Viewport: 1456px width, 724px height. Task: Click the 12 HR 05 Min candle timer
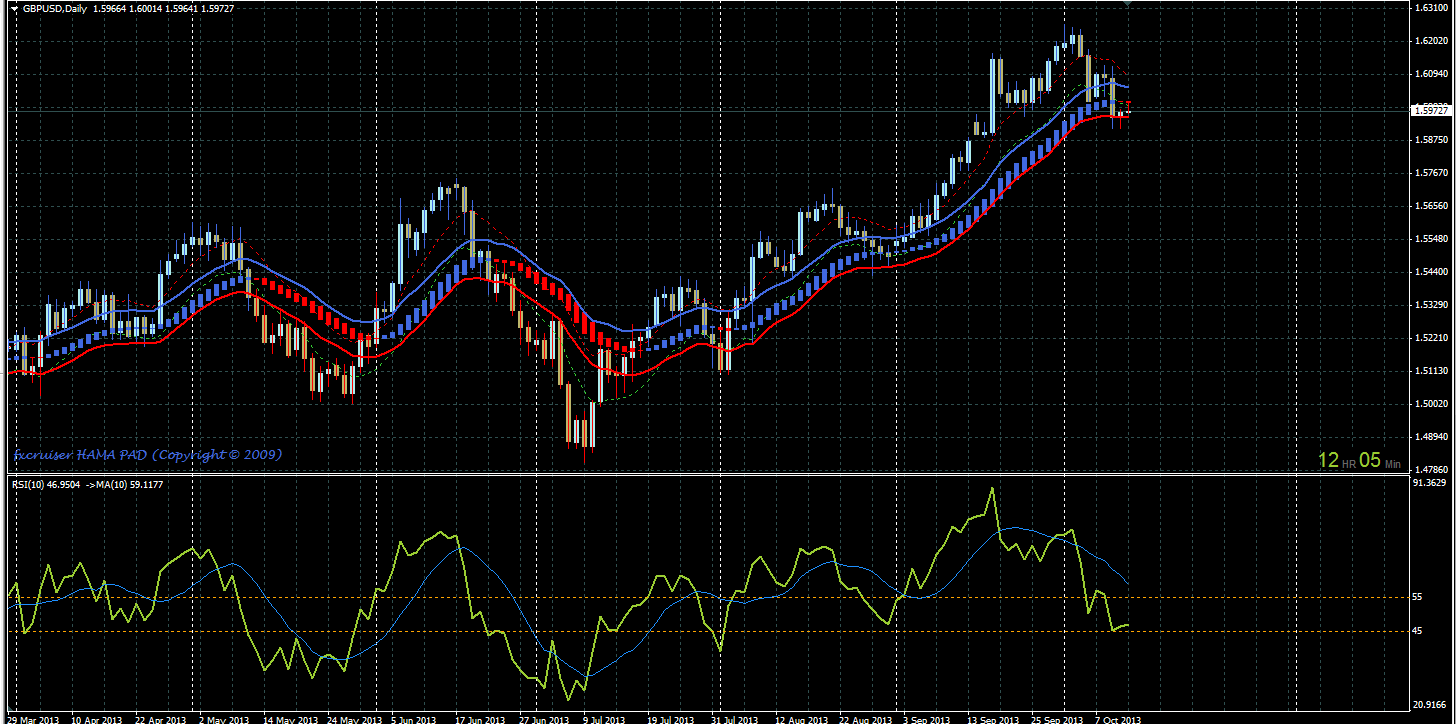[x=1359, y=460]
